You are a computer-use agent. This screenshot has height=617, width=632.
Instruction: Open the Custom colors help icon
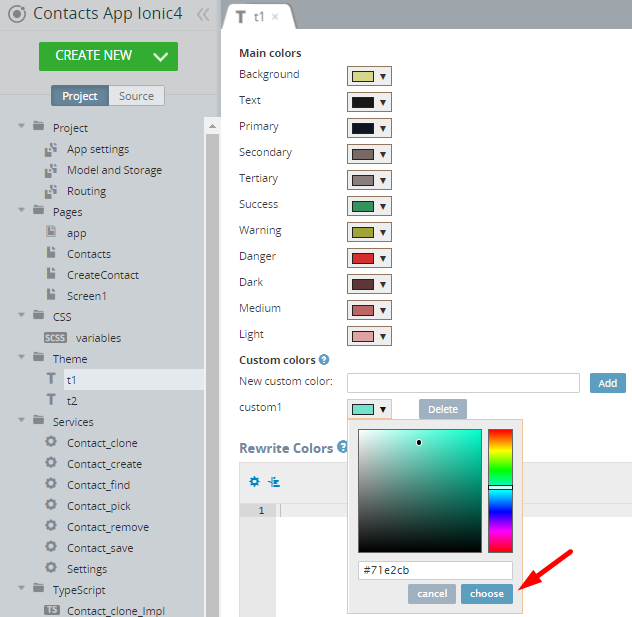click(324, 359)
